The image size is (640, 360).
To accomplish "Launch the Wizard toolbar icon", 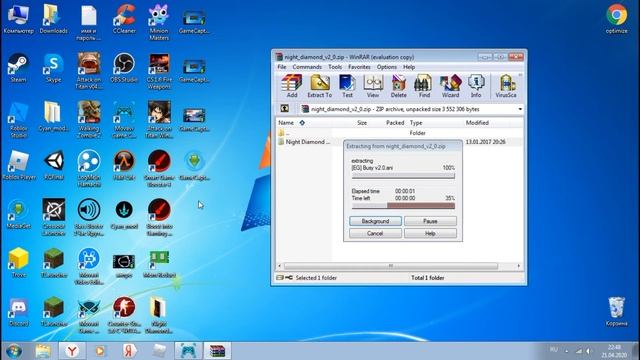I will point(450,86).
